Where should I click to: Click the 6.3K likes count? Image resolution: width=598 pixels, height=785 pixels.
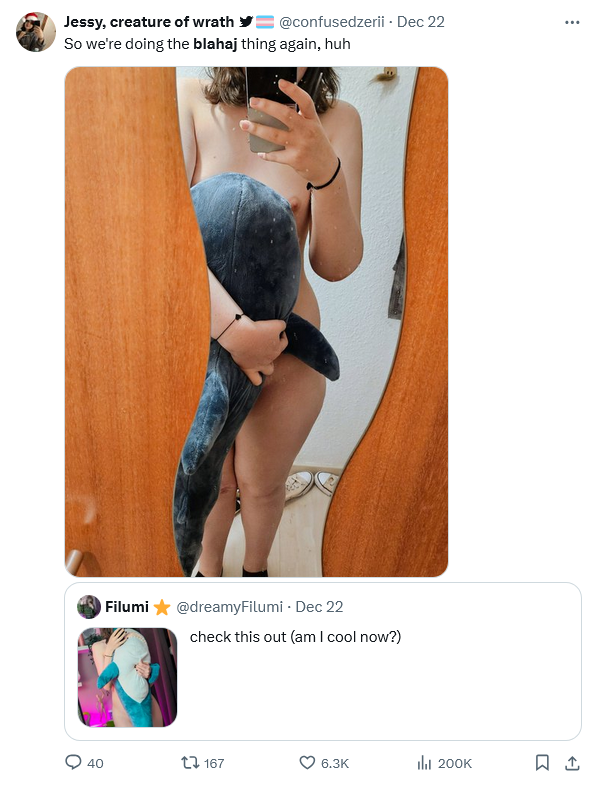(x=335, y=763)
